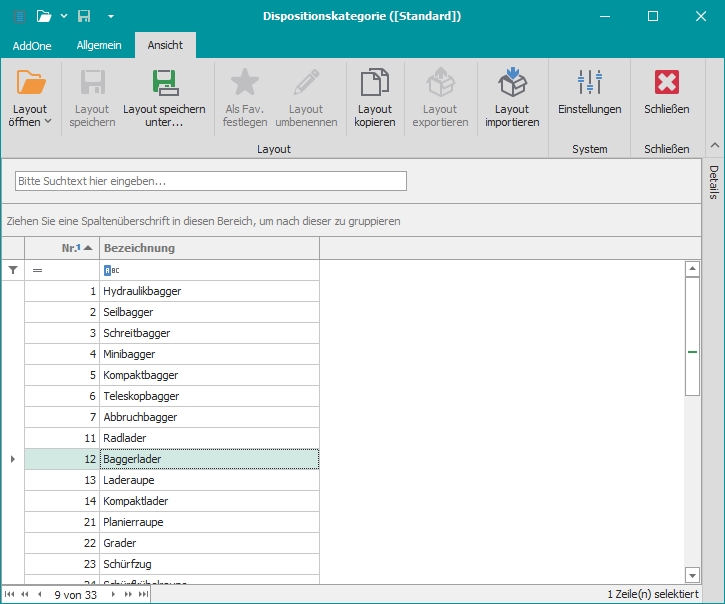Click the red Schließen icon
725x604 pixels.
(667, 83)
